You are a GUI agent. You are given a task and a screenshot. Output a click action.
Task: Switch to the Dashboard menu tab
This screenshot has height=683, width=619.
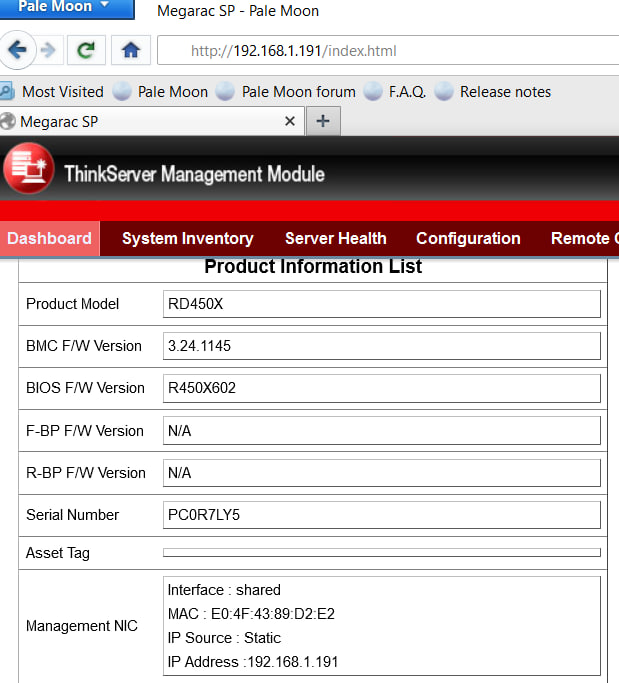pyautogui.click(x=50, y=238)
